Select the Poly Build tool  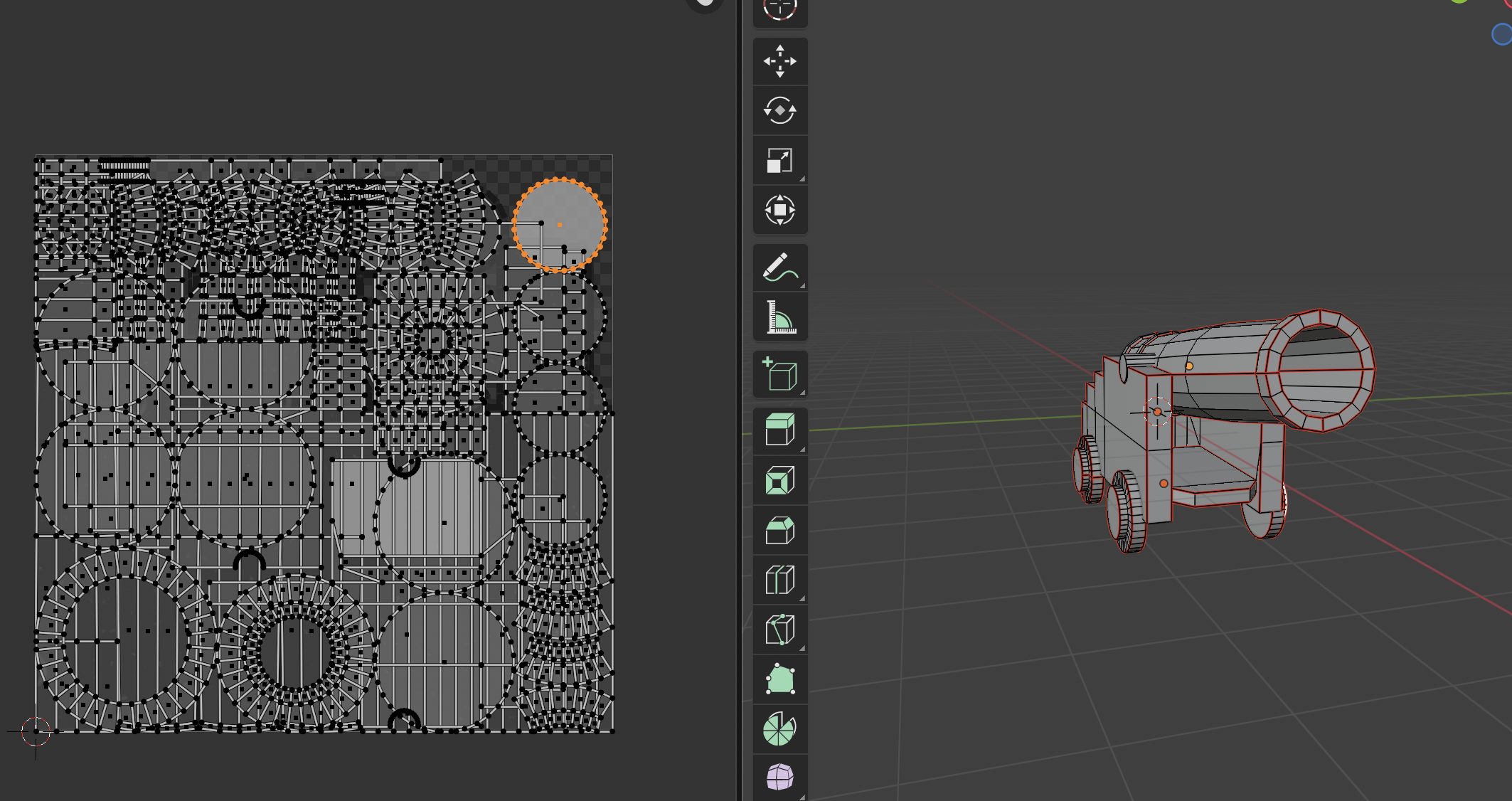(780, 680)
